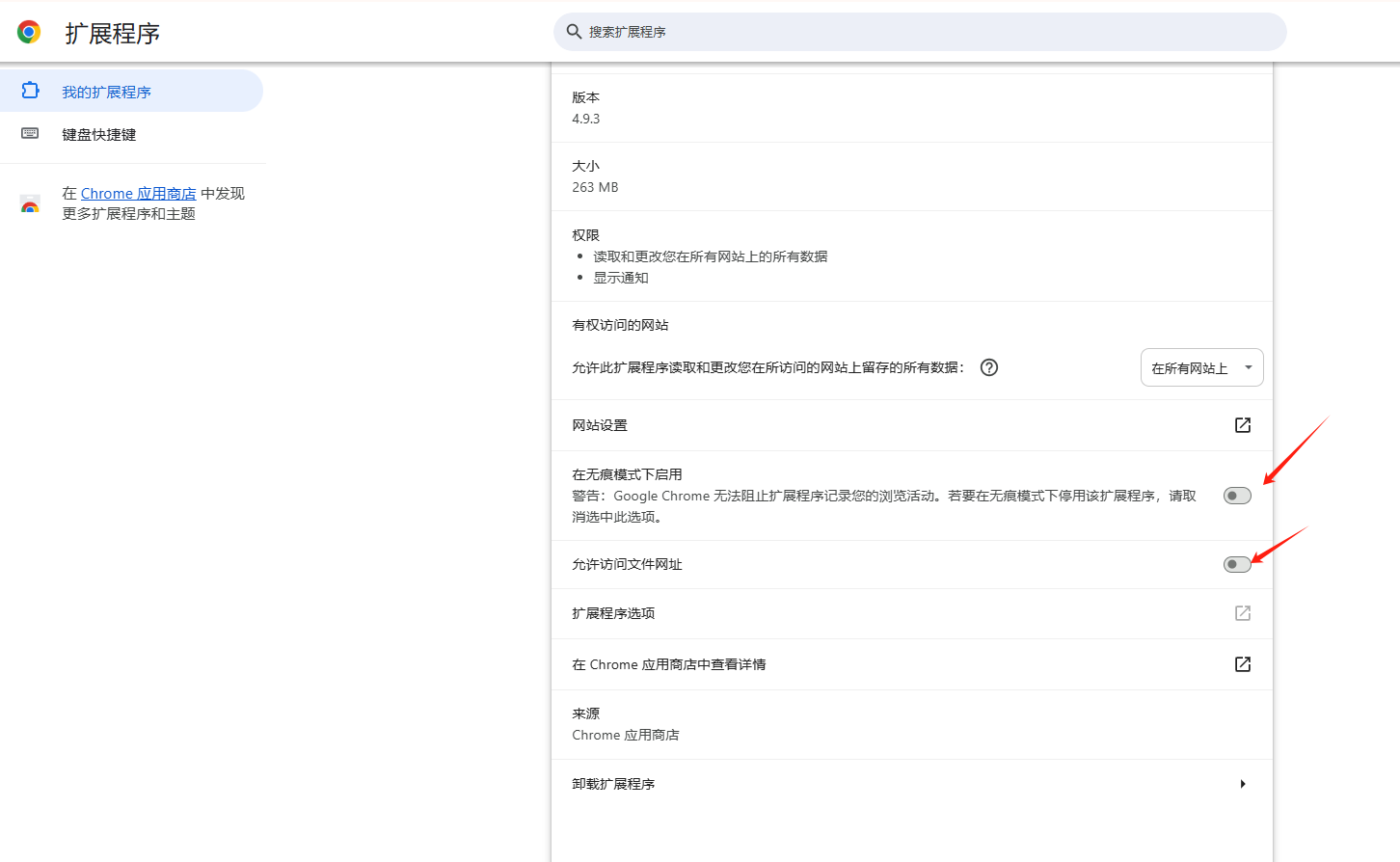
Task: Click 扩展程序选项 open icon
Action: [x=1243, y=613]
